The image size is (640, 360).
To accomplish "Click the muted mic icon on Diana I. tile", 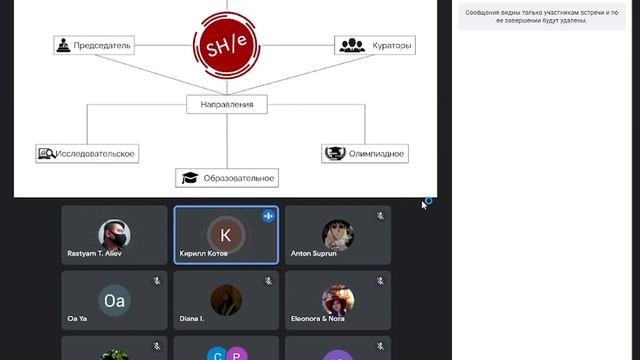I will click(268, 281).
